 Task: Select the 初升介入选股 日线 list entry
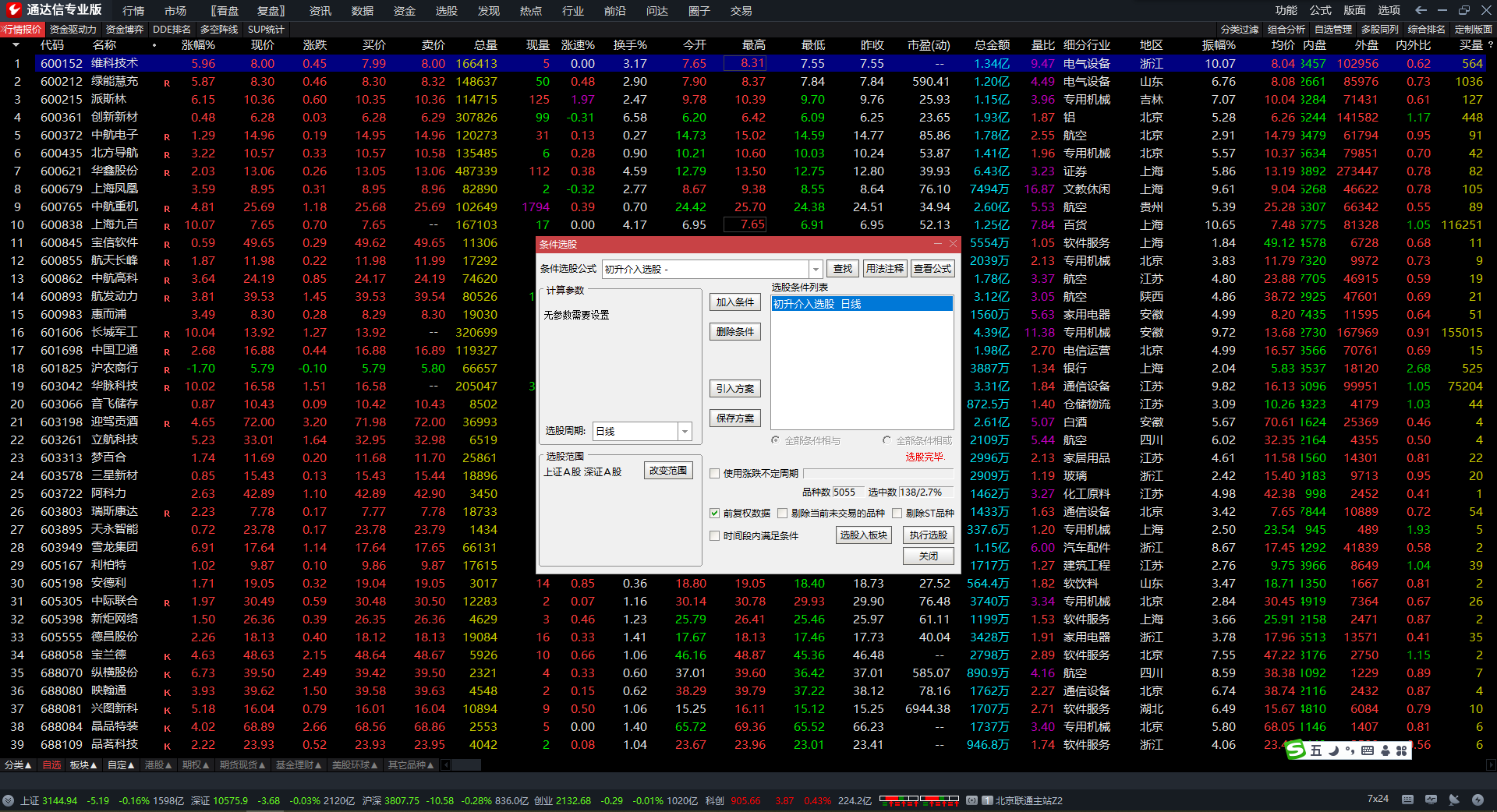(x=861, y=304)
